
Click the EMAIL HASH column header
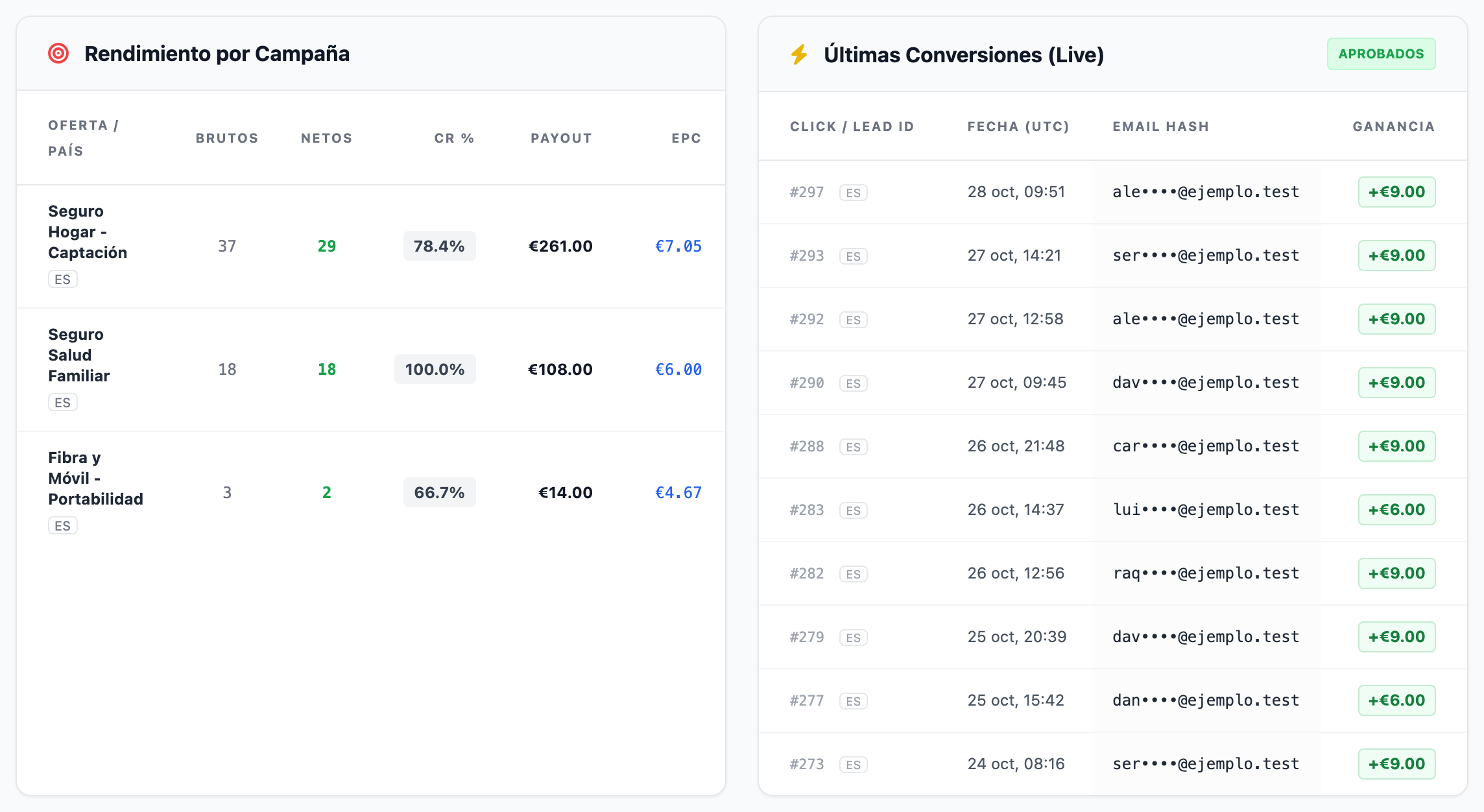click(x=1161, y=126)
